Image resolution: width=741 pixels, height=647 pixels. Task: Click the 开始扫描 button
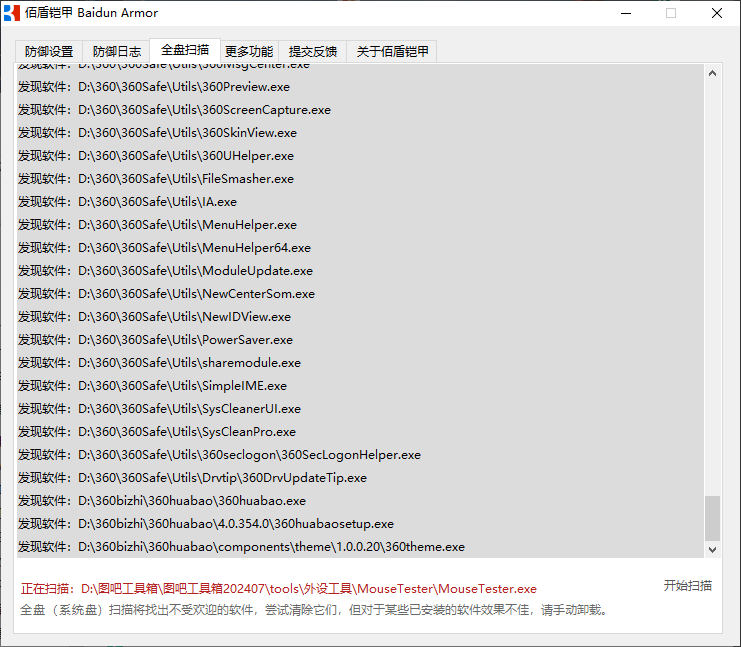[688, 586]
